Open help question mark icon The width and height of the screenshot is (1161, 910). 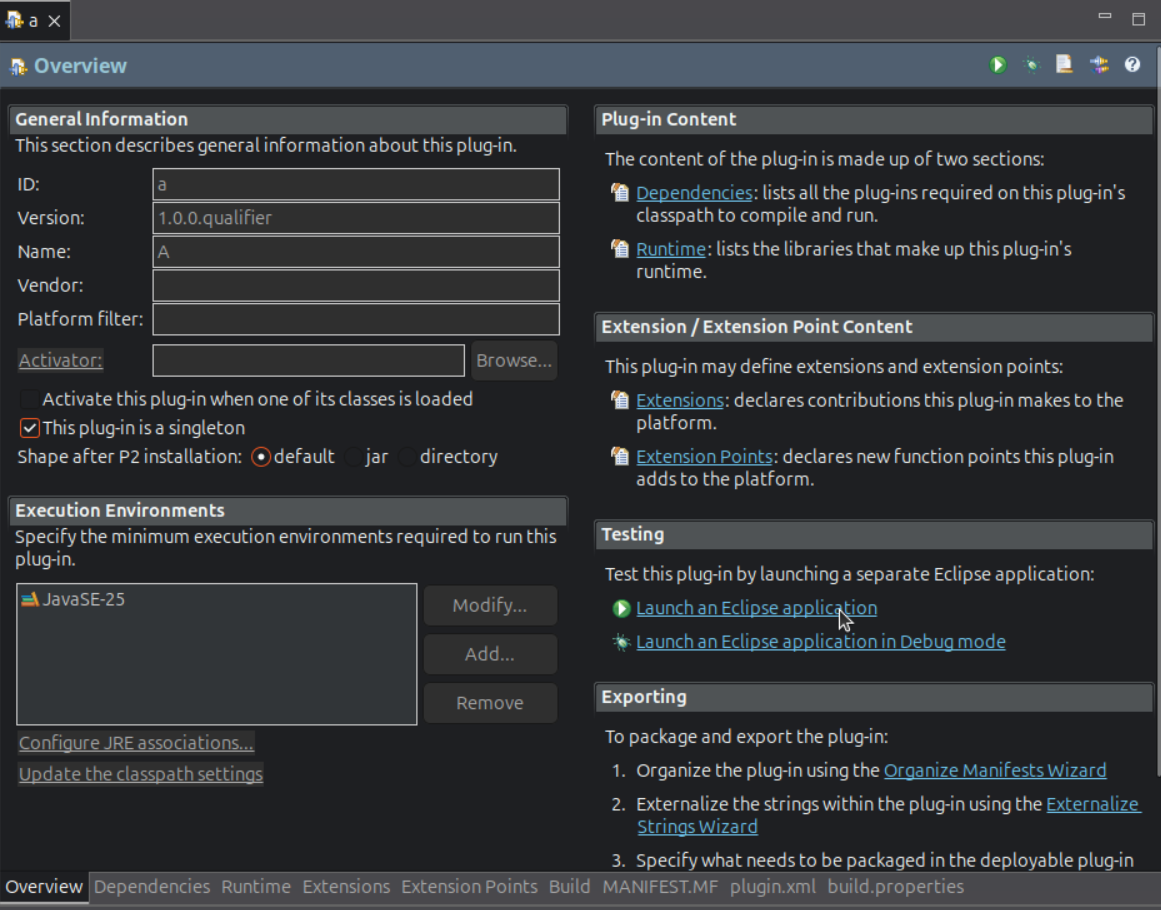tap(1132, 65)
